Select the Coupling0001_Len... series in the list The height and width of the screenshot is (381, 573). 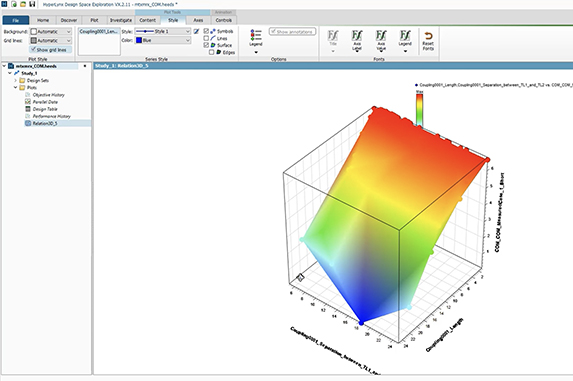pos(99,31)
